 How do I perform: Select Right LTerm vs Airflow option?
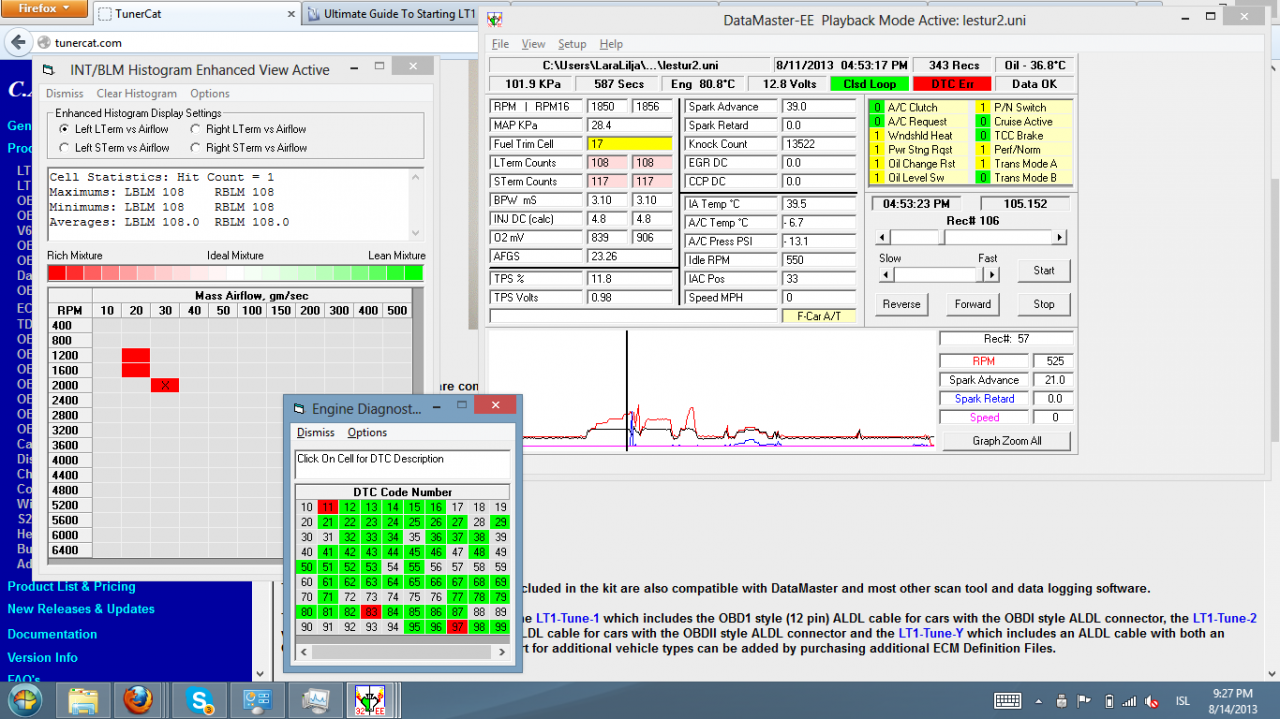pos(196,129)
